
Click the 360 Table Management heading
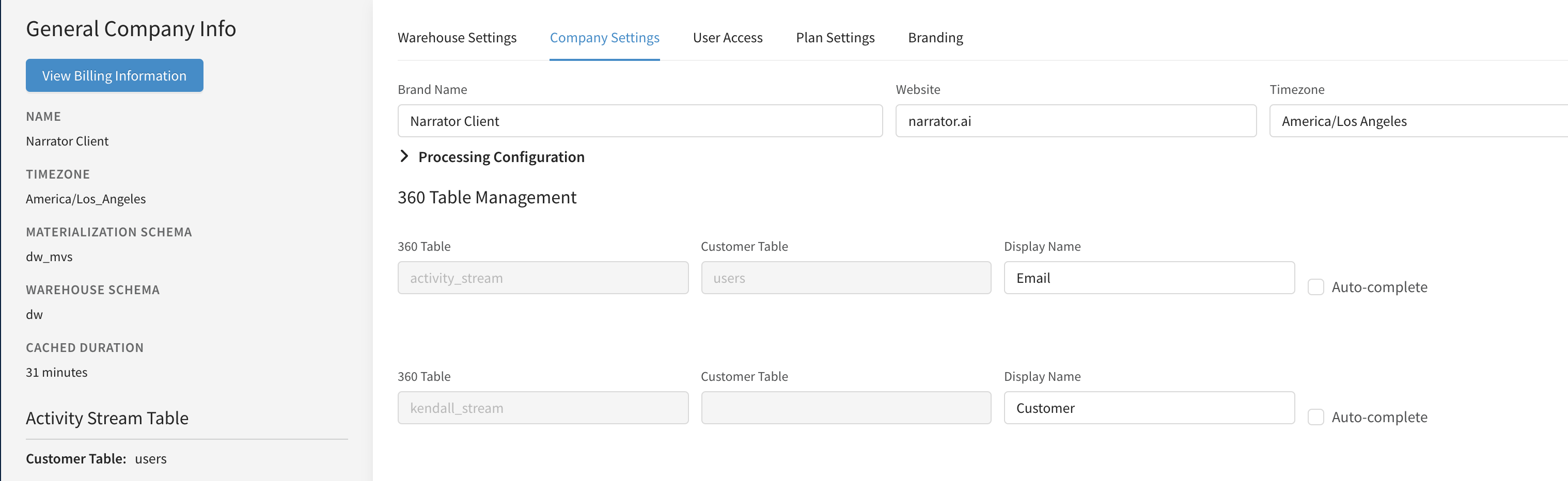(x=487, y=198)
